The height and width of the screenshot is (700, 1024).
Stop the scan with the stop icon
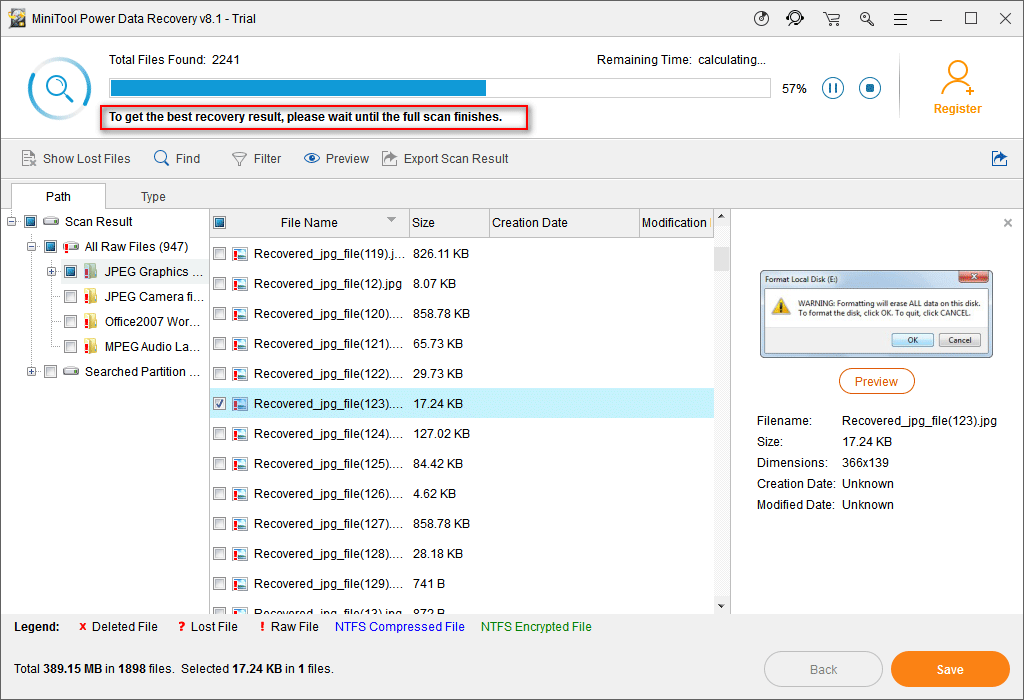870,88
